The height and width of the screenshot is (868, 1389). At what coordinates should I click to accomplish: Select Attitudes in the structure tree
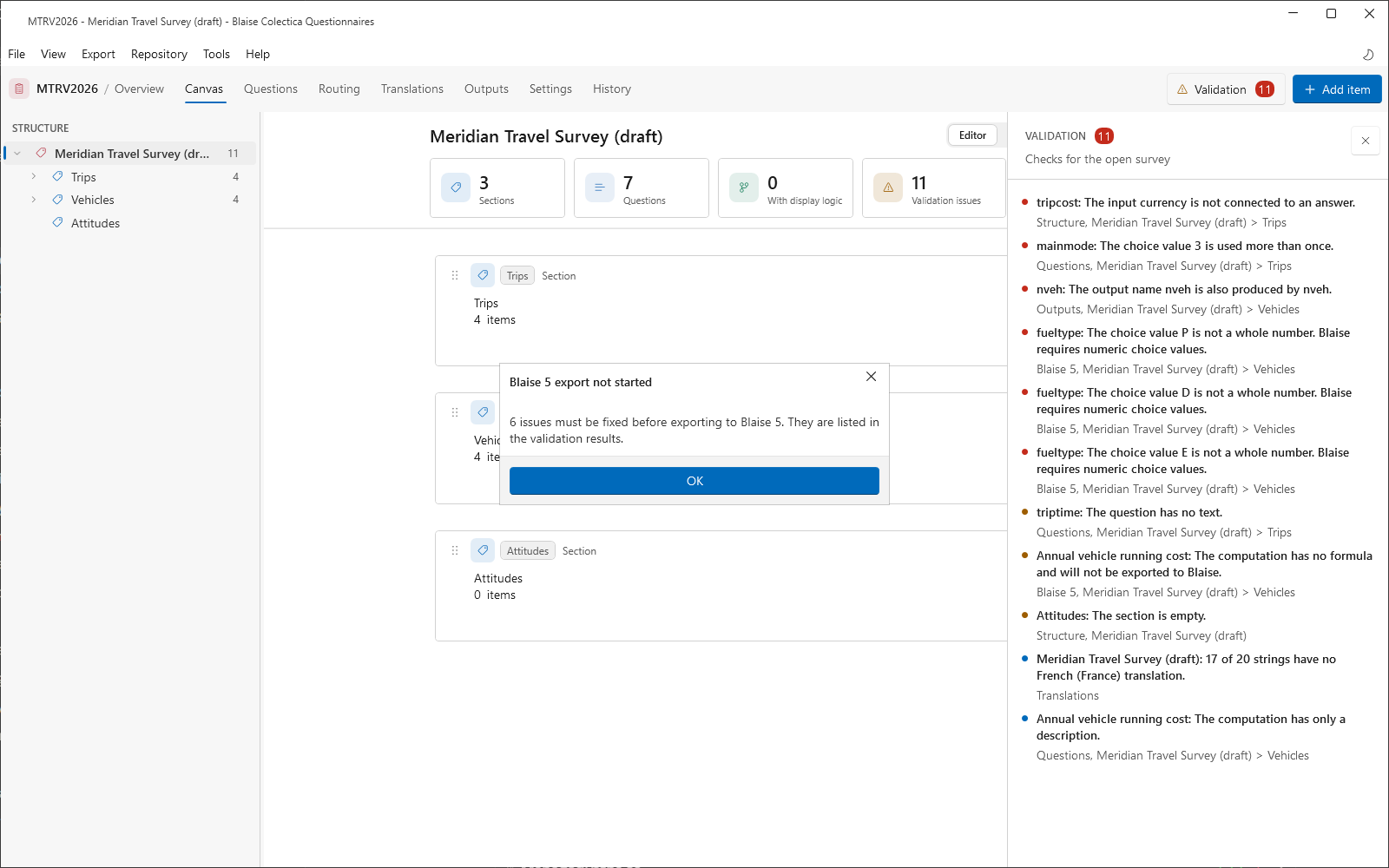click(130, 223)
